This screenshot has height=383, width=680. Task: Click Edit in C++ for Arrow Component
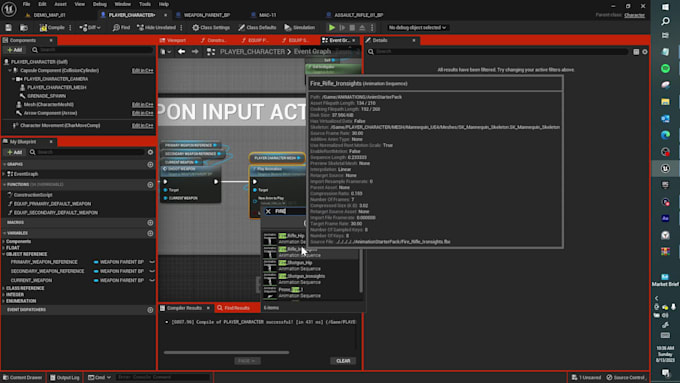click(143, 113)
